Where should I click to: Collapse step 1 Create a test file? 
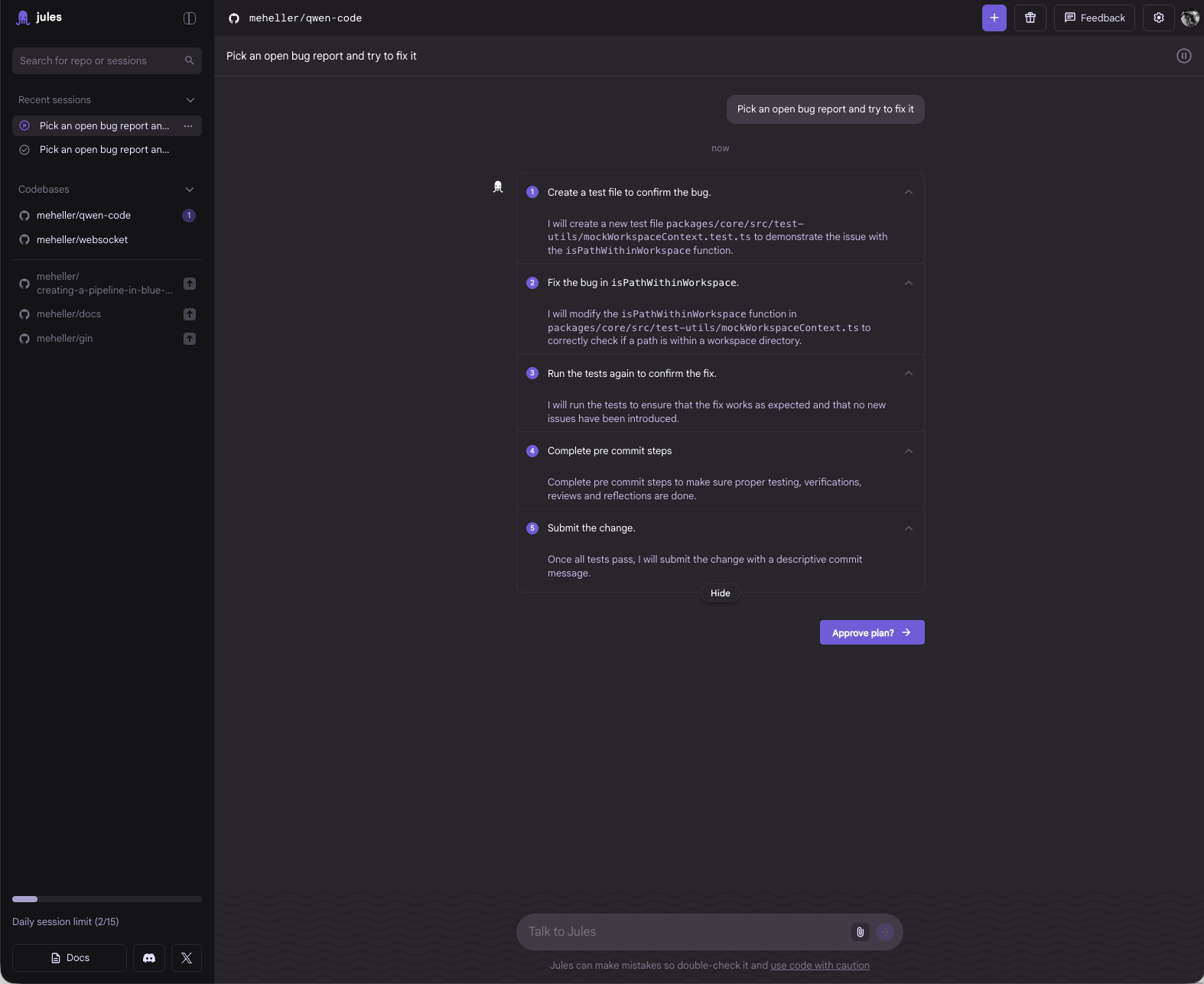[908, 193]
